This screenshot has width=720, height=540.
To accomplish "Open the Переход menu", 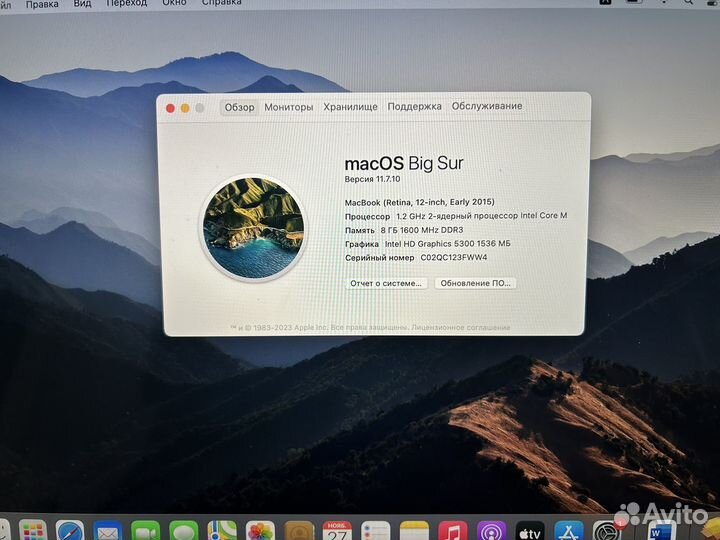I will coord(127,3).
